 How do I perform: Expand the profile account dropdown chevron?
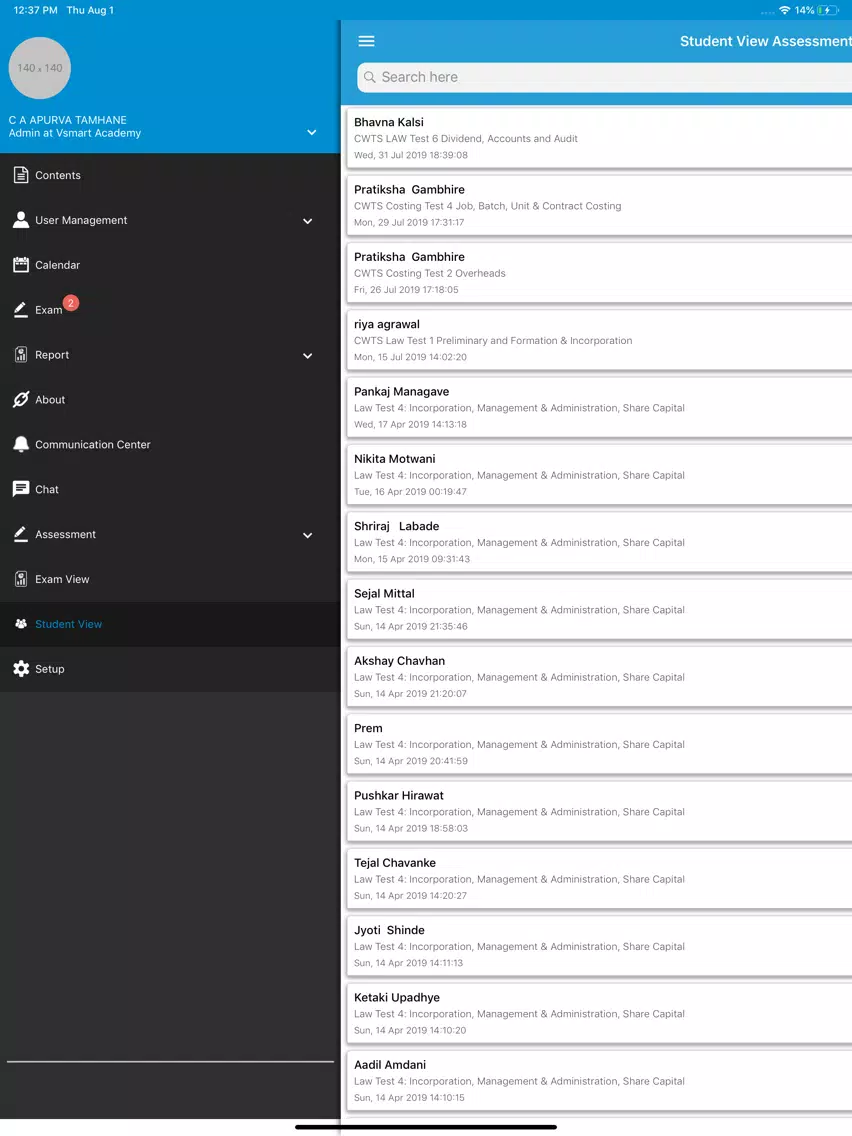click(312, 133)
